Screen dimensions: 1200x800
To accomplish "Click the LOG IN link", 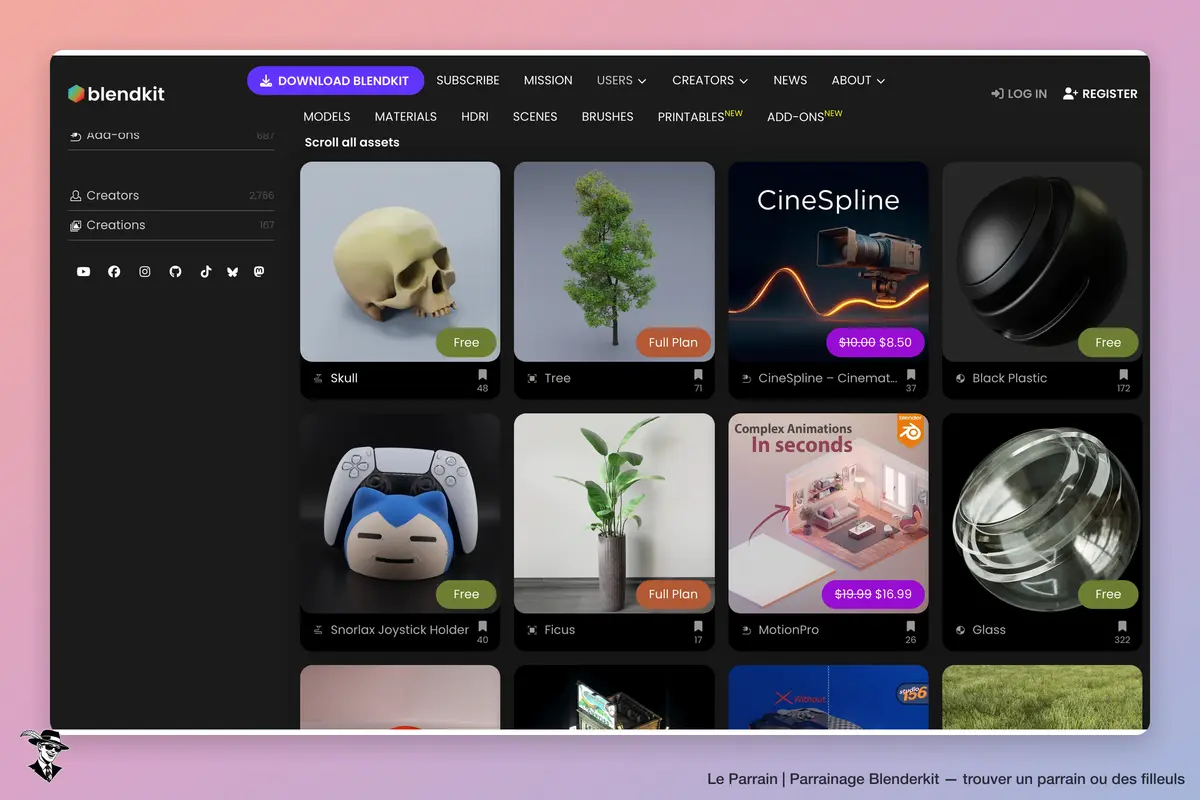I will 1019,93.
